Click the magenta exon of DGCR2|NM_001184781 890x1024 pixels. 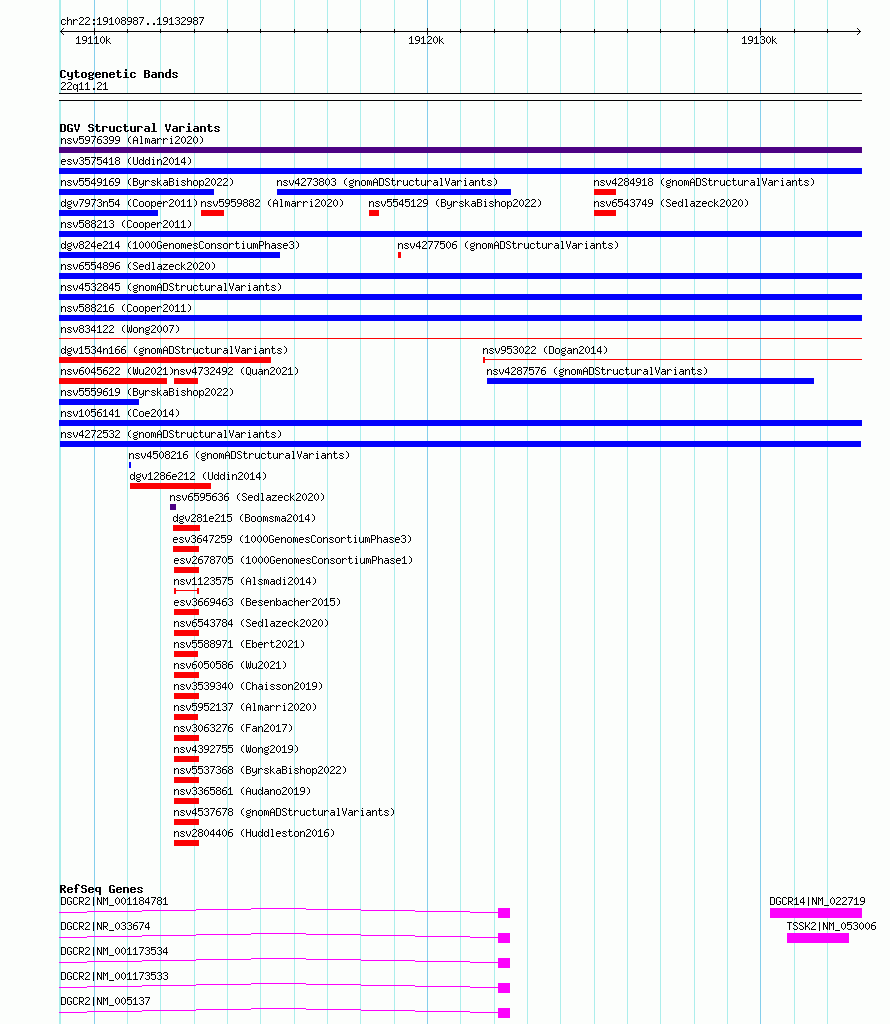click(504, 913)
